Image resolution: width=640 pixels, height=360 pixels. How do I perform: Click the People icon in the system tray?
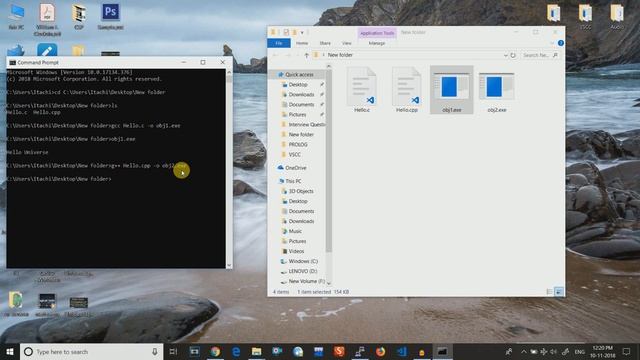point(509,351)
